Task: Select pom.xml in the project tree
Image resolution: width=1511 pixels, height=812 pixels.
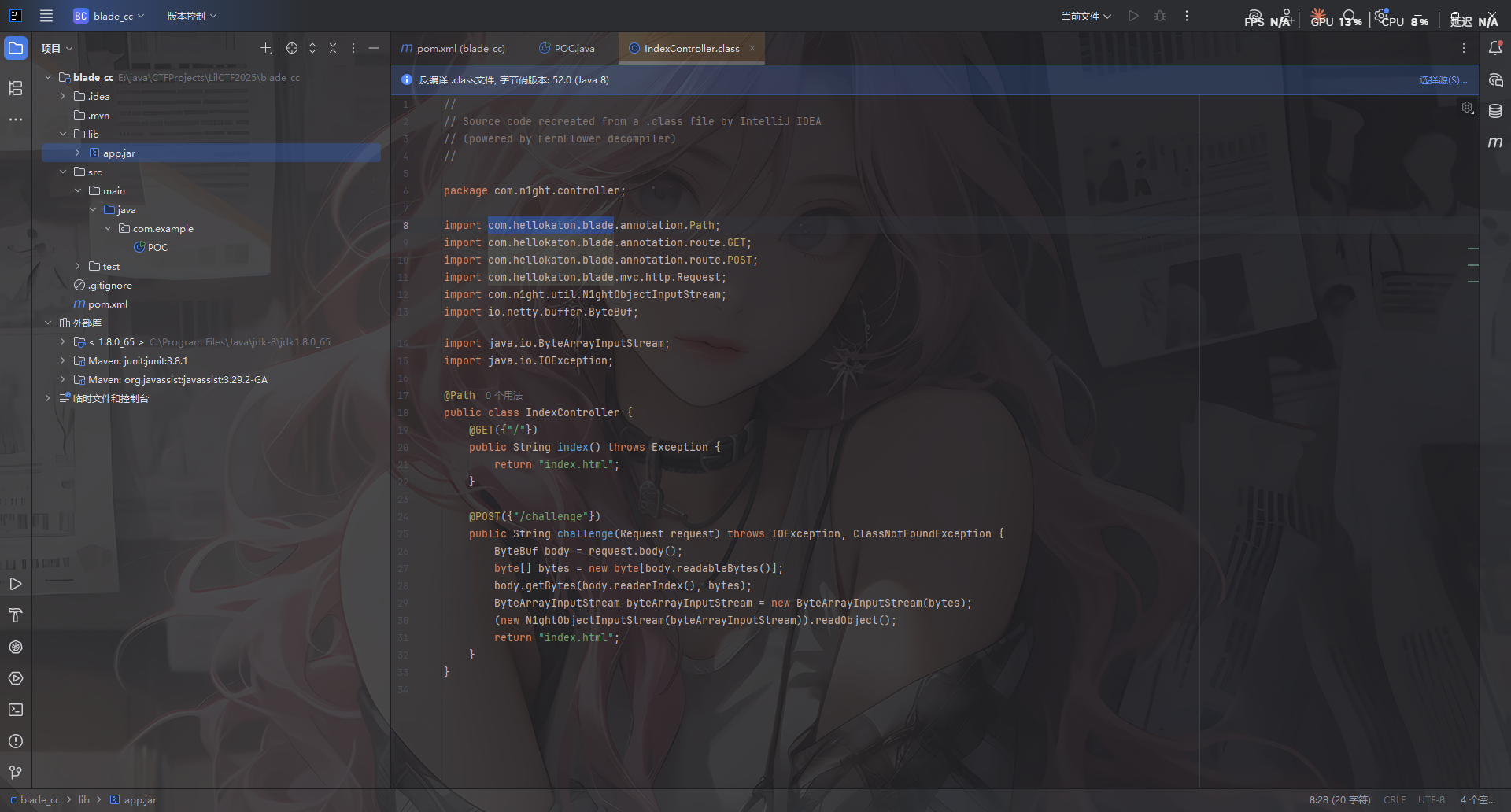Action: (107, 304)
